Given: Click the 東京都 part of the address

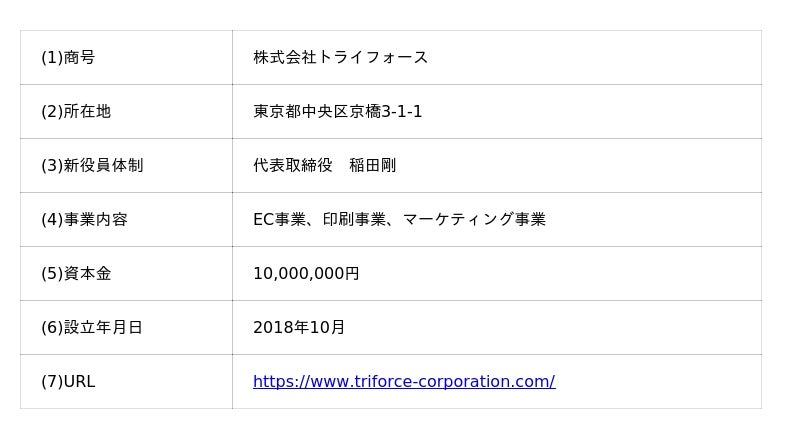Looking at the screenshot, I should point(277,111).
